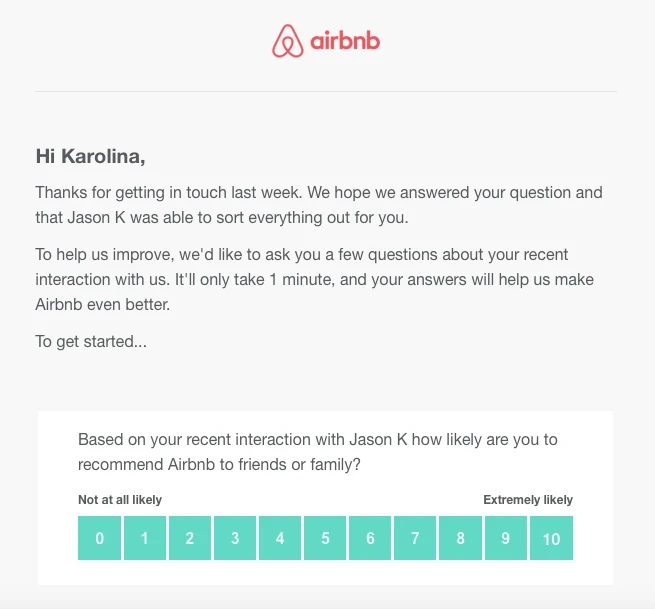The height and width of the screenshot is (609, 655).
Task: Rate 8 on the likelihood scale
Action: point(461,538)
